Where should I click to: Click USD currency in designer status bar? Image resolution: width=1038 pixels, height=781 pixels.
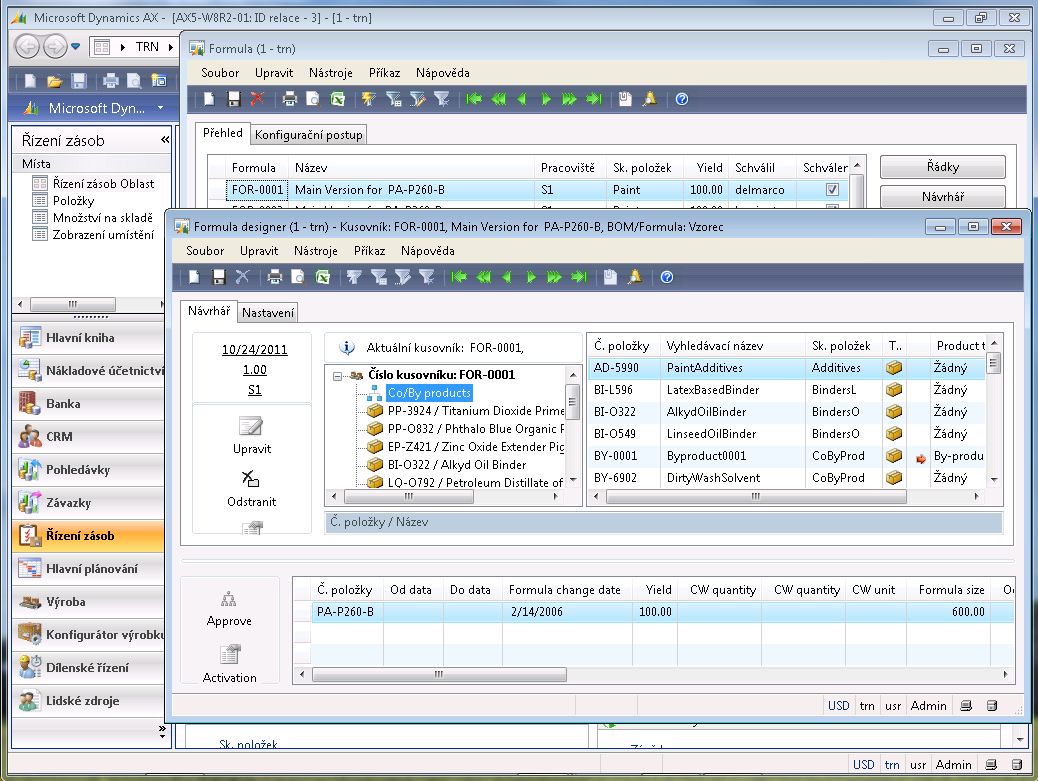tap(838, 706)
